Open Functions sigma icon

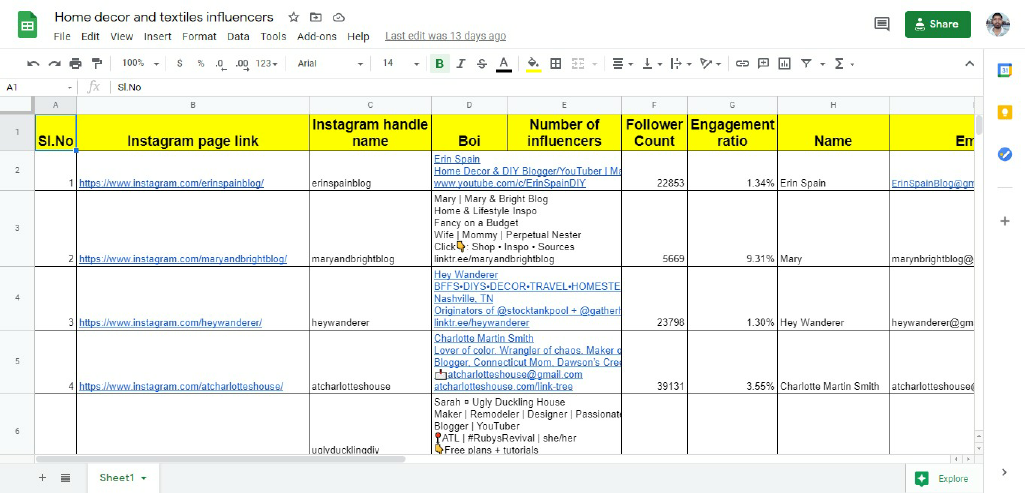click(839, 63)
